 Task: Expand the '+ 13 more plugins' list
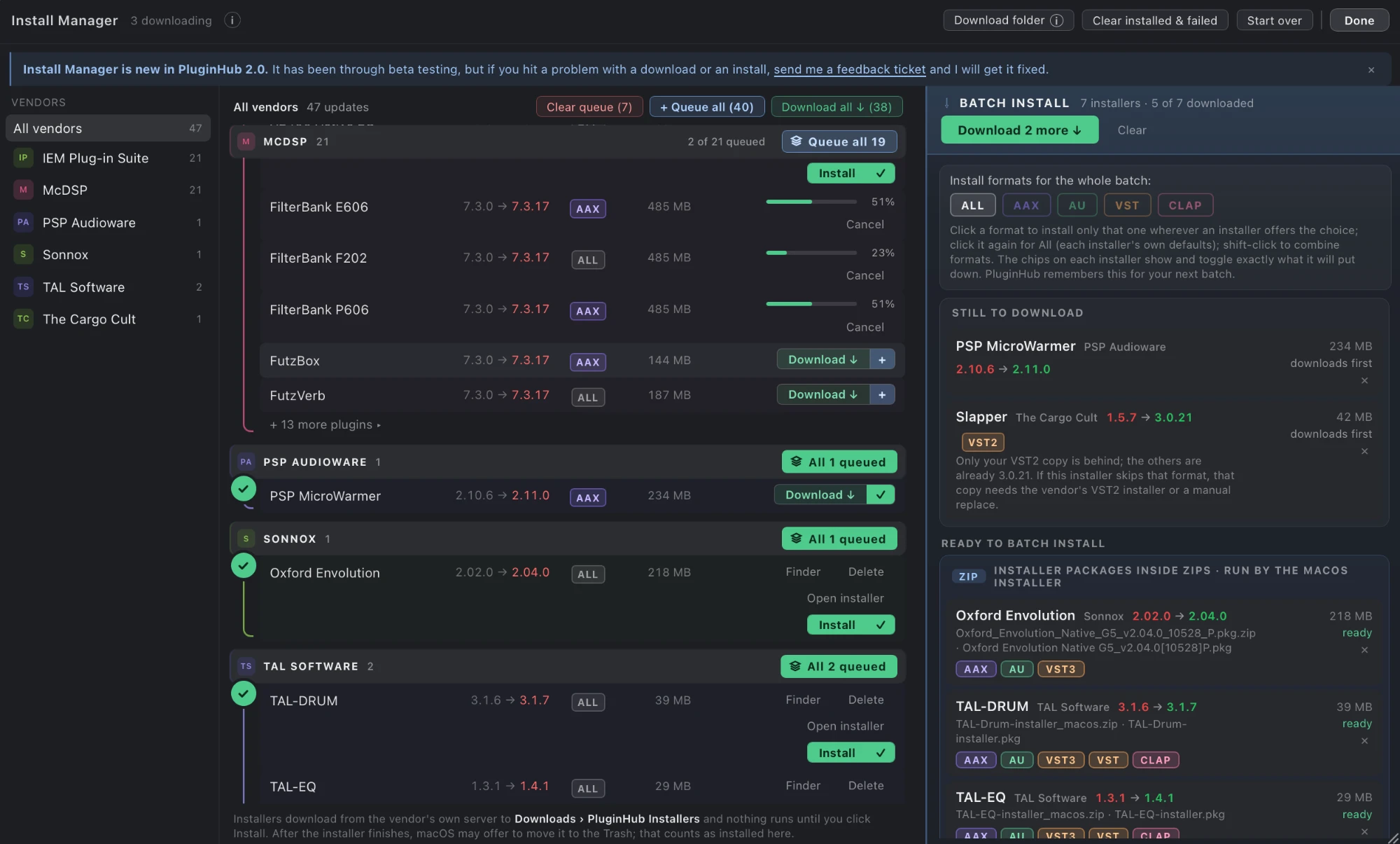325,424
